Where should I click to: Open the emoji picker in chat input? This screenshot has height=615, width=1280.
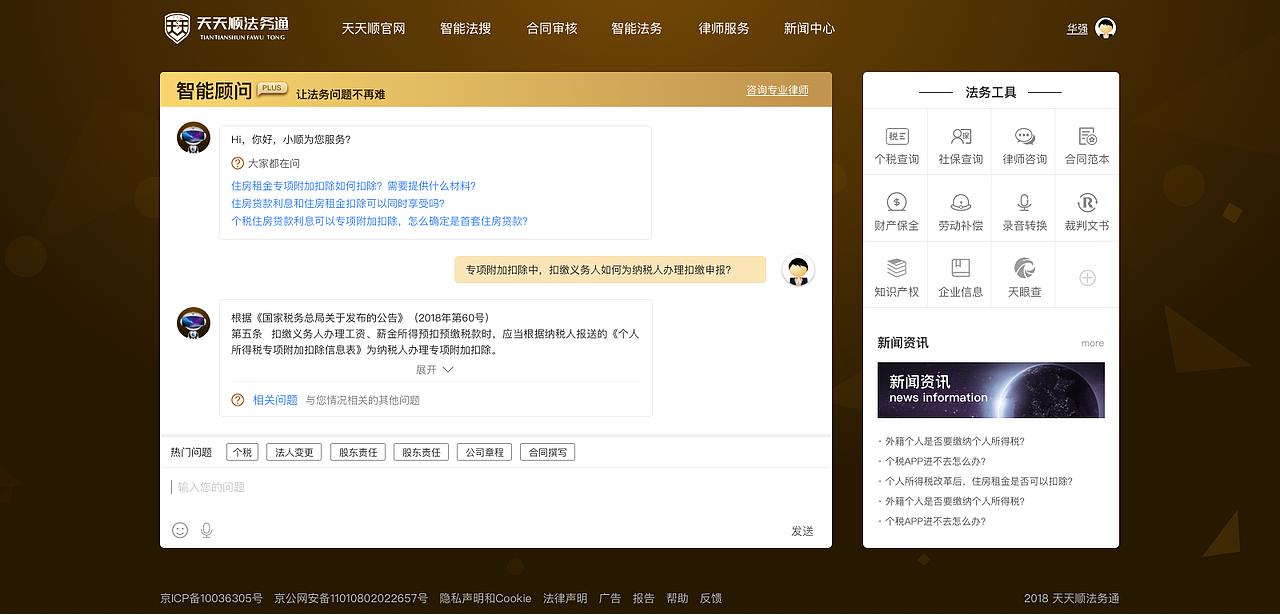click(180, 530)
